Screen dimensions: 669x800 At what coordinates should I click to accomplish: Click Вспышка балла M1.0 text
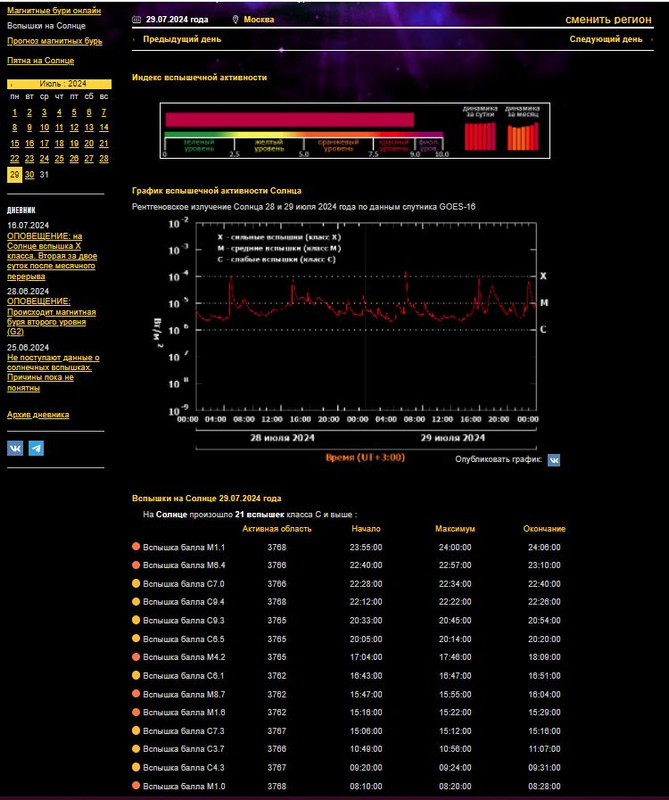(x=184, y=786)
